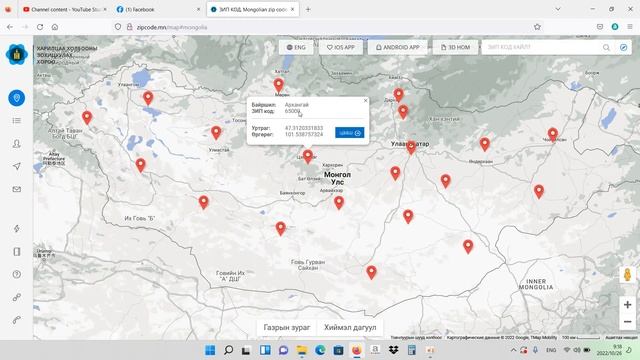Open the IOS APP link
Image resolution: width=640 pixels, height=360 pixels.
pos(341,47)
